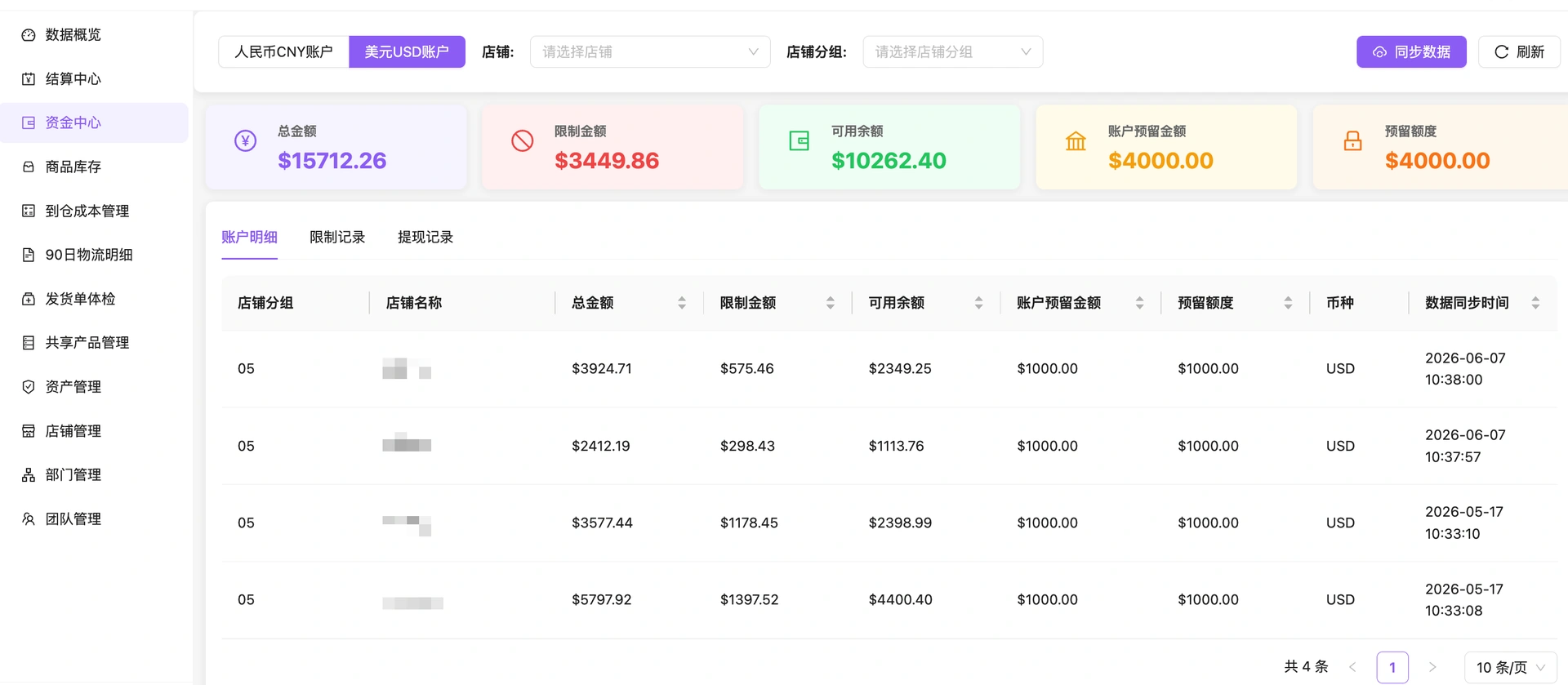Click the refresh arrow icon in 刷新 button
The width and height of the screenshot is (1568, 685).
click(x=1501, y=52)
